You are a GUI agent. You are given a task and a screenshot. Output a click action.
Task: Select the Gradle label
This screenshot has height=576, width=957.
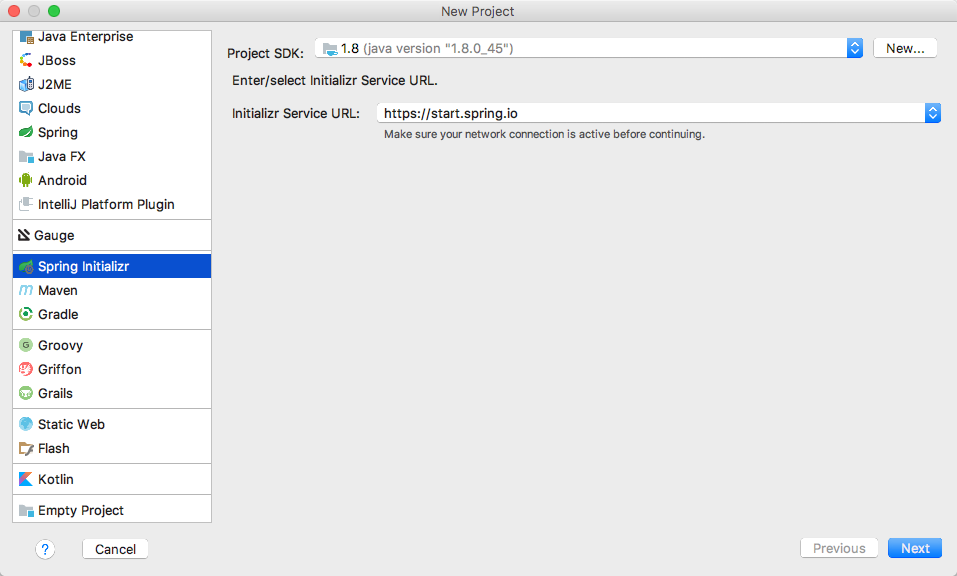[x=58, y=314]
